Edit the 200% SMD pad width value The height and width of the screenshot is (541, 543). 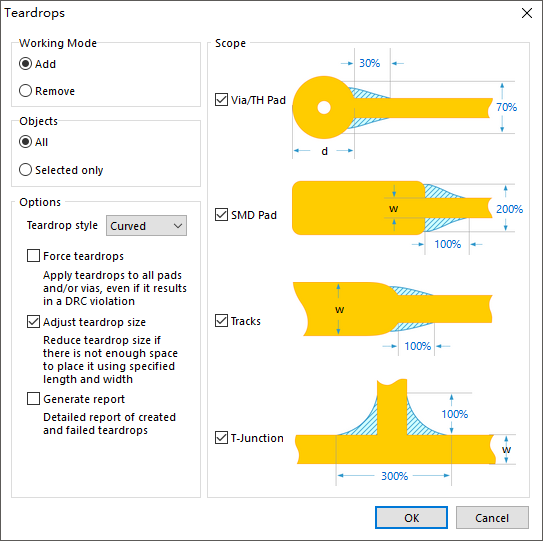click(509, 209)
